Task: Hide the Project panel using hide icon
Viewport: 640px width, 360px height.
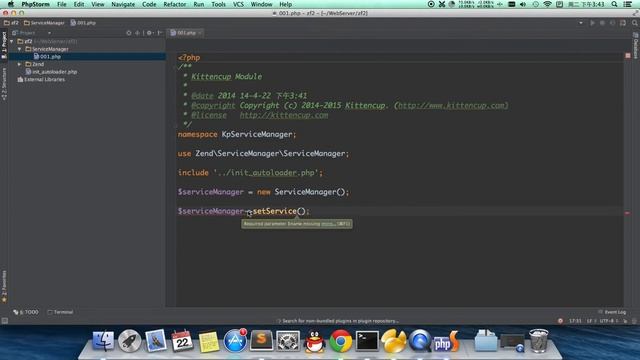Action: coord(160,33)
